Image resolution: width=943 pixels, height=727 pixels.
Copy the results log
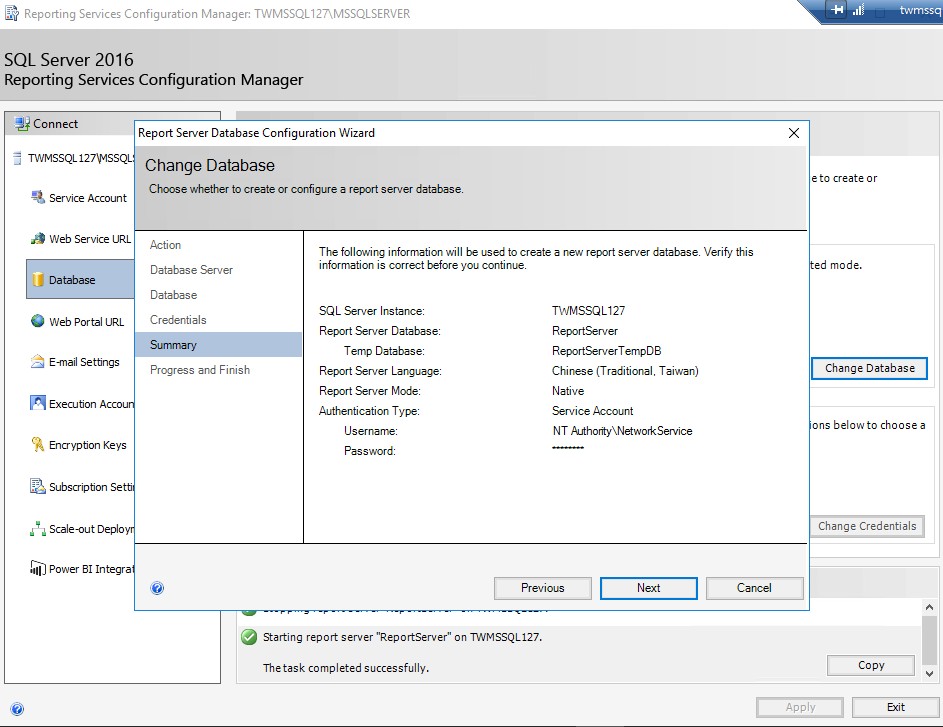click(871, 665)
